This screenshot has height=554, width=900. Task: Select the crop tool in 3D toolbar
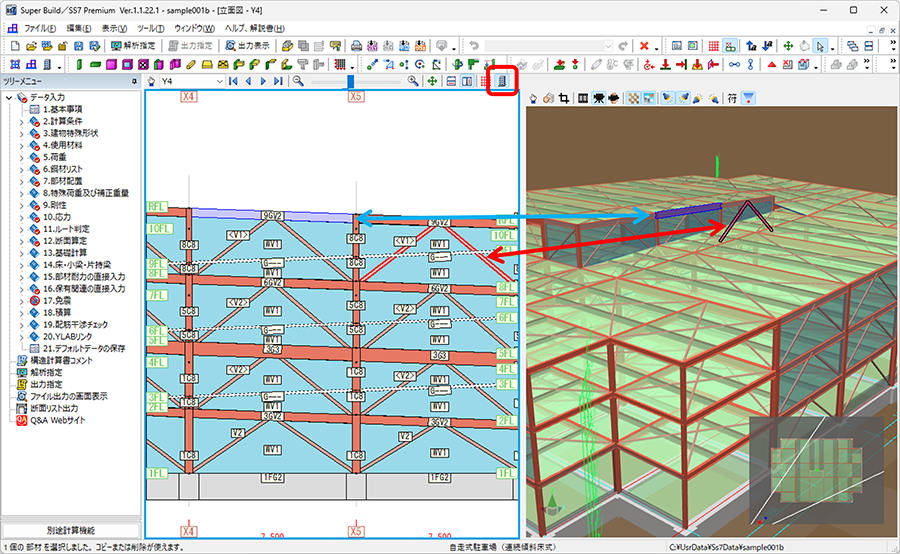tap(564, 99)
